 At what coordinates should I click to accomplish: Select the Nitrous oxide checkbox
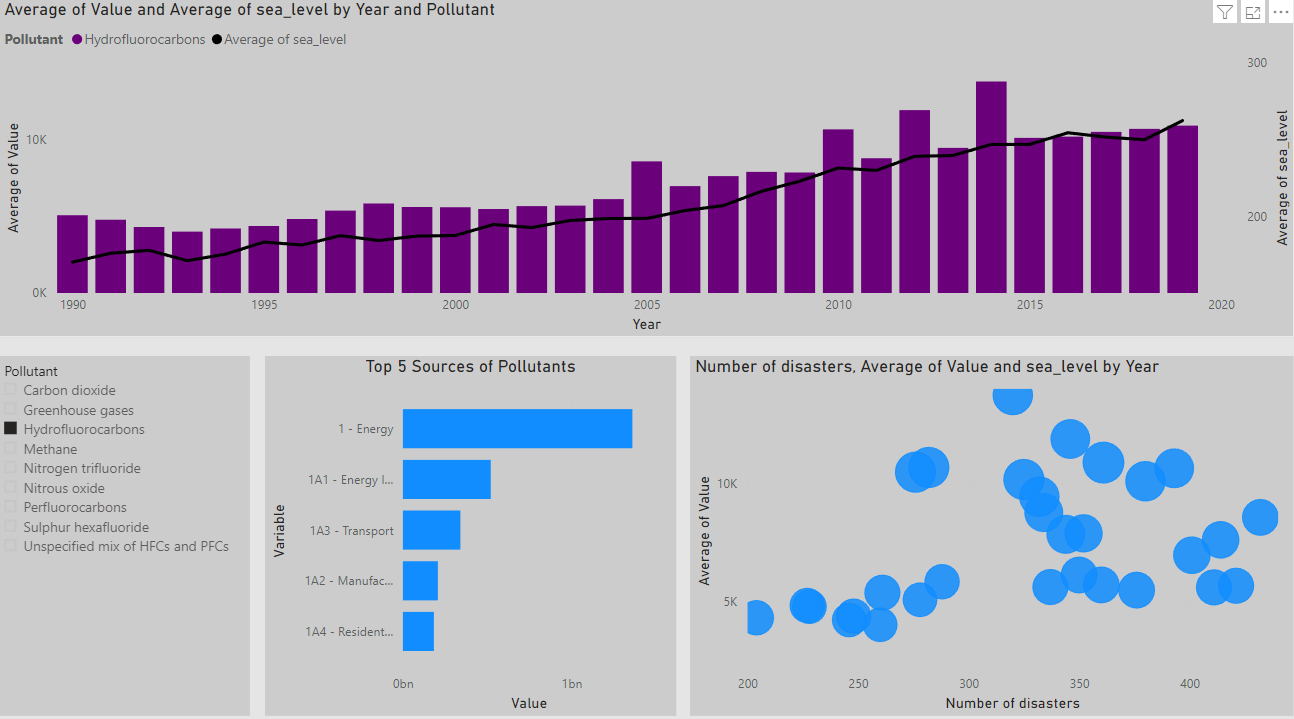point(12,487)
